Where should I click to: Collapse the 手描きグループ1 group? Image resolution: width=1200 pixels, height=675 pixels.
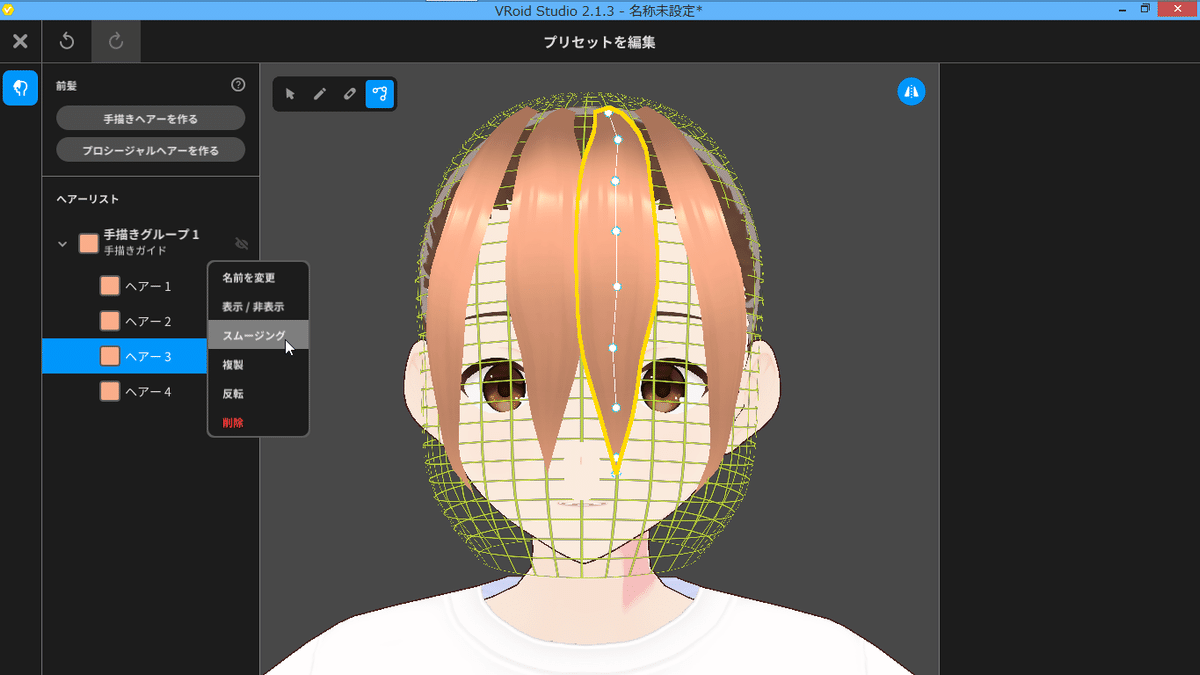[x=63, y=243]
